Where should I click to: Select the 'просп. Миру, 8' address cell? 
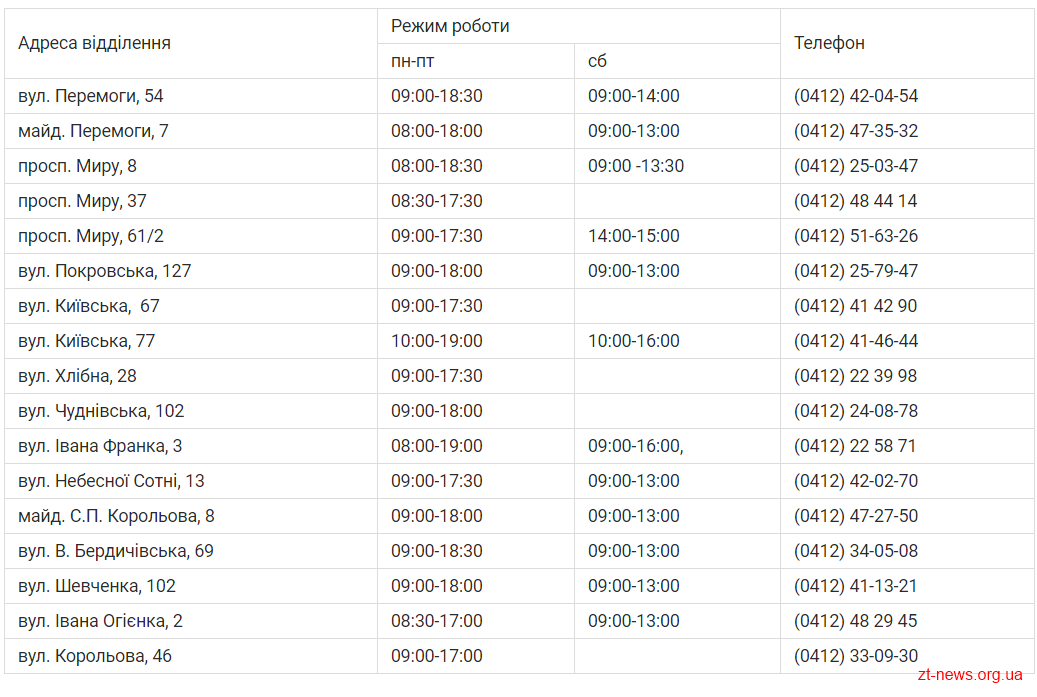(x=190, y=166)
